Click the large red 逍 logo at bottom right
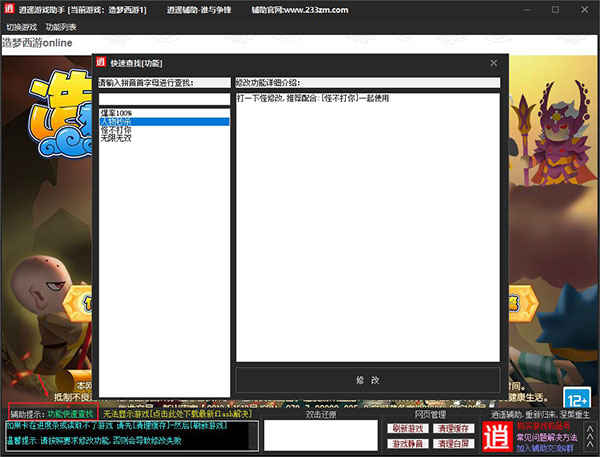 [497, 437]
